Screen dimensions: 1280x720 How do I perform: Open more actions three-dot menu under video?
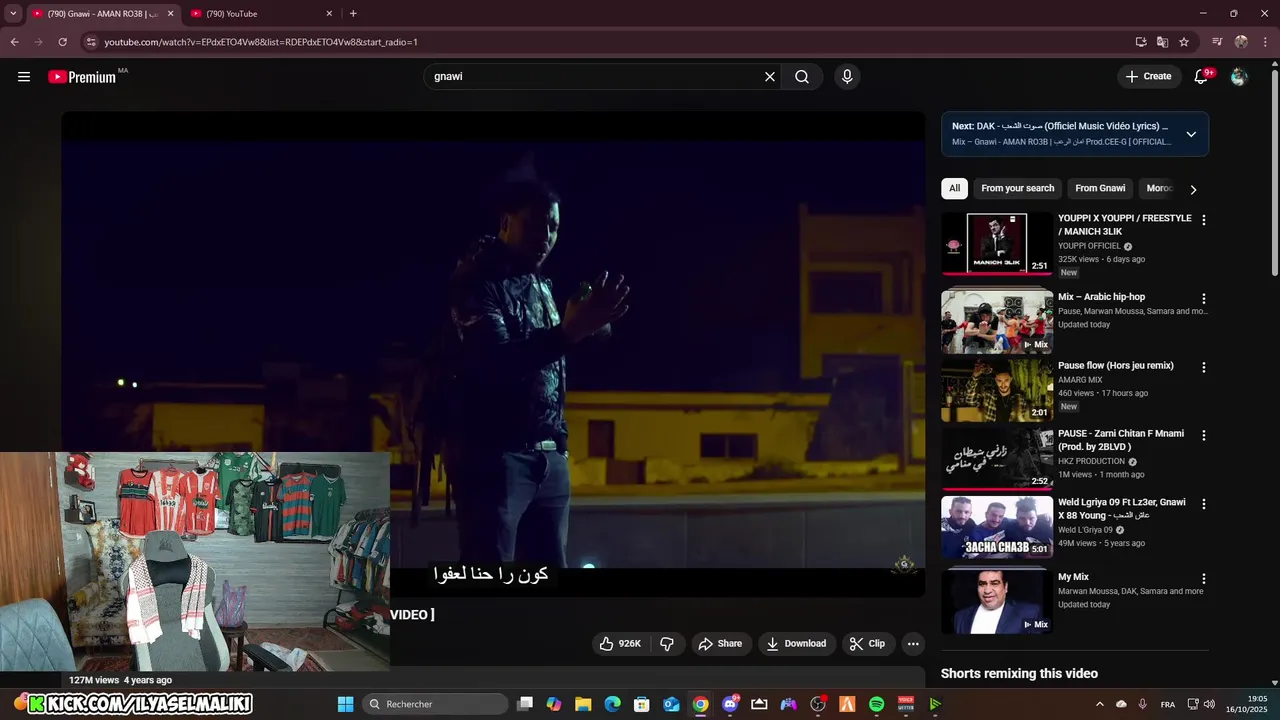pyautogui.click(x=913, y=644)
